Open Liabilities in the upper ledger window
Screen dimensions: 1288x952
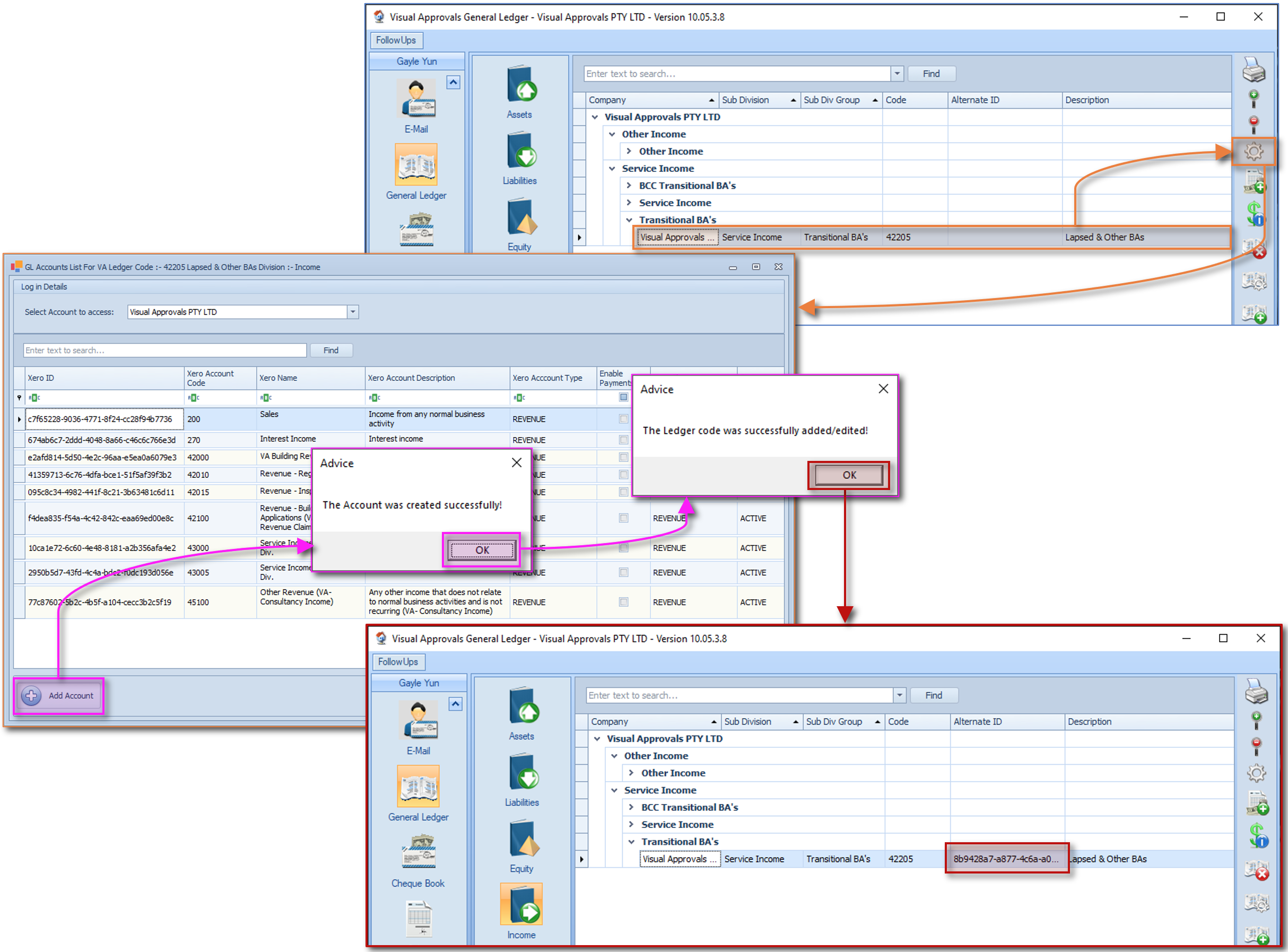tap(520, 159)
